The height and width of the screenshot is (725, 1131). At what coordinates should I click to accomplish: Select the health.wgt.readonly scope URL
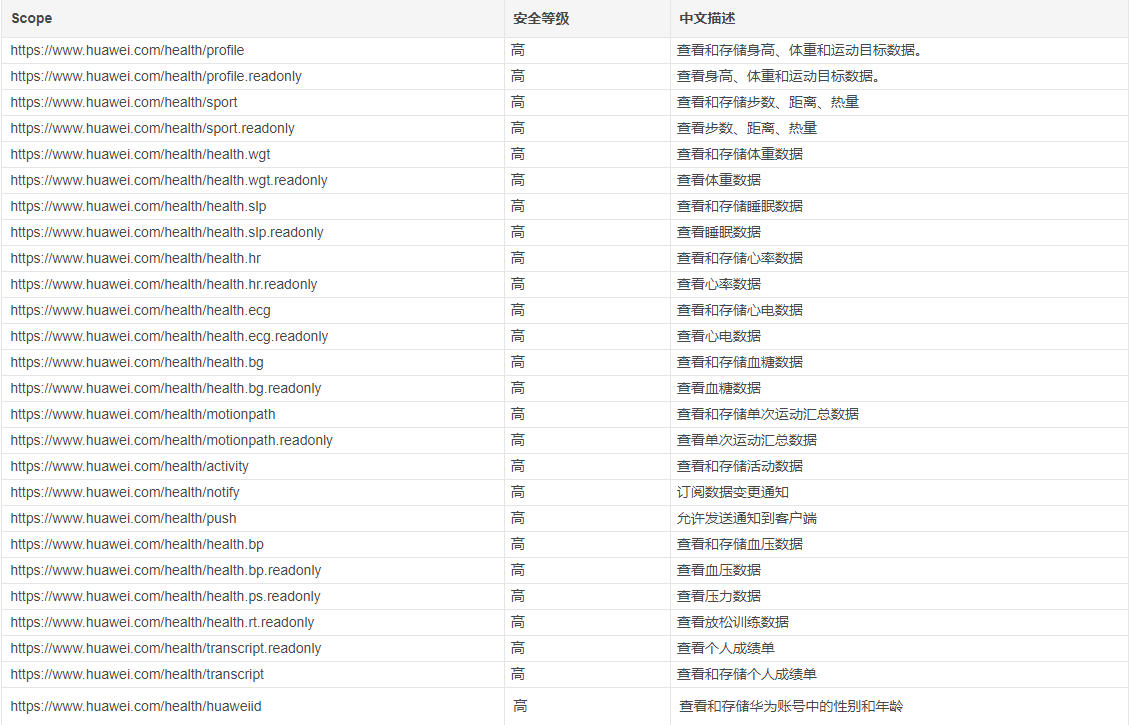(x=169, y=180)
